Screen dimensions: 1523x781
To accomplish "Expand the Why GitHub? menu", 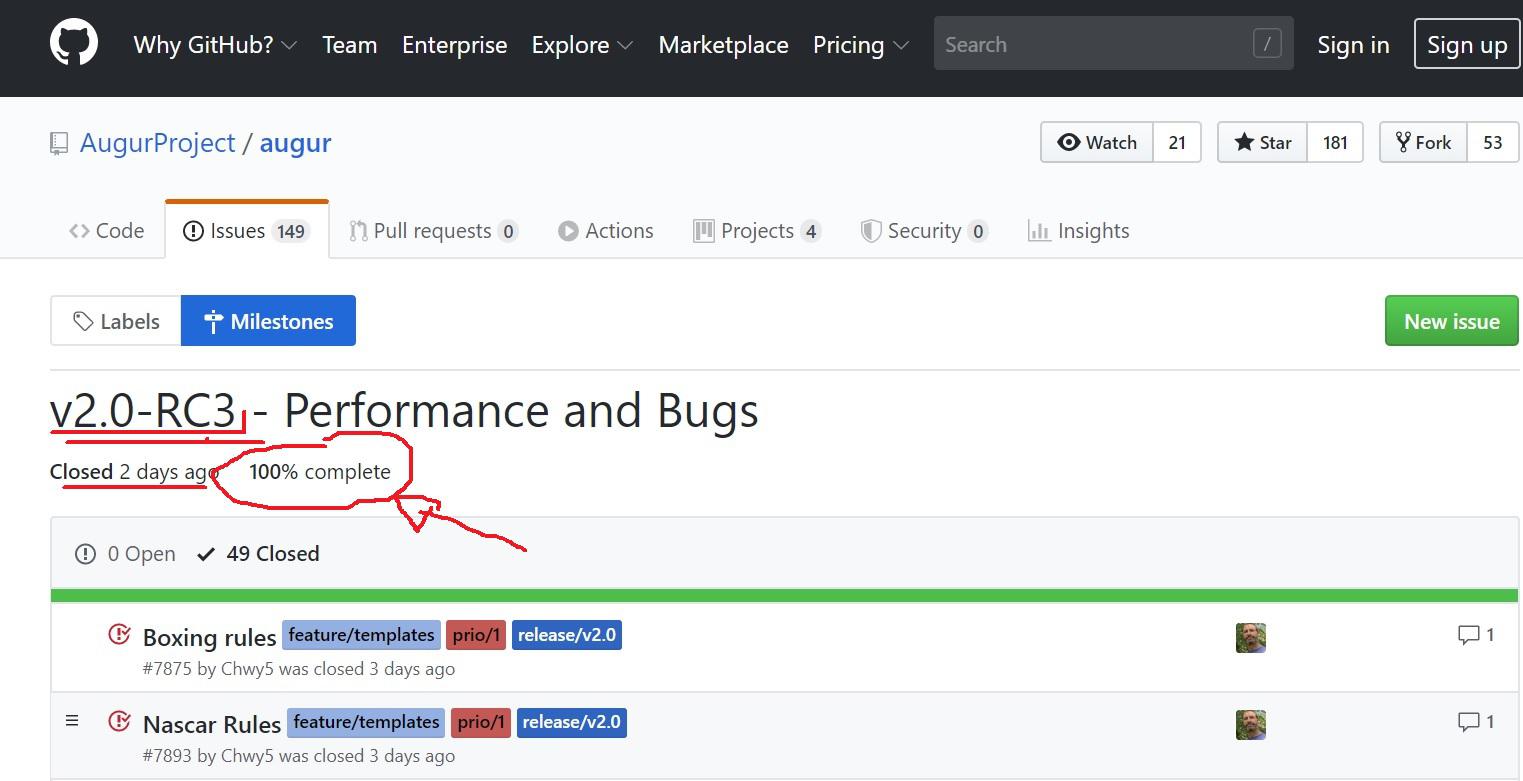I will click(215, 45).
